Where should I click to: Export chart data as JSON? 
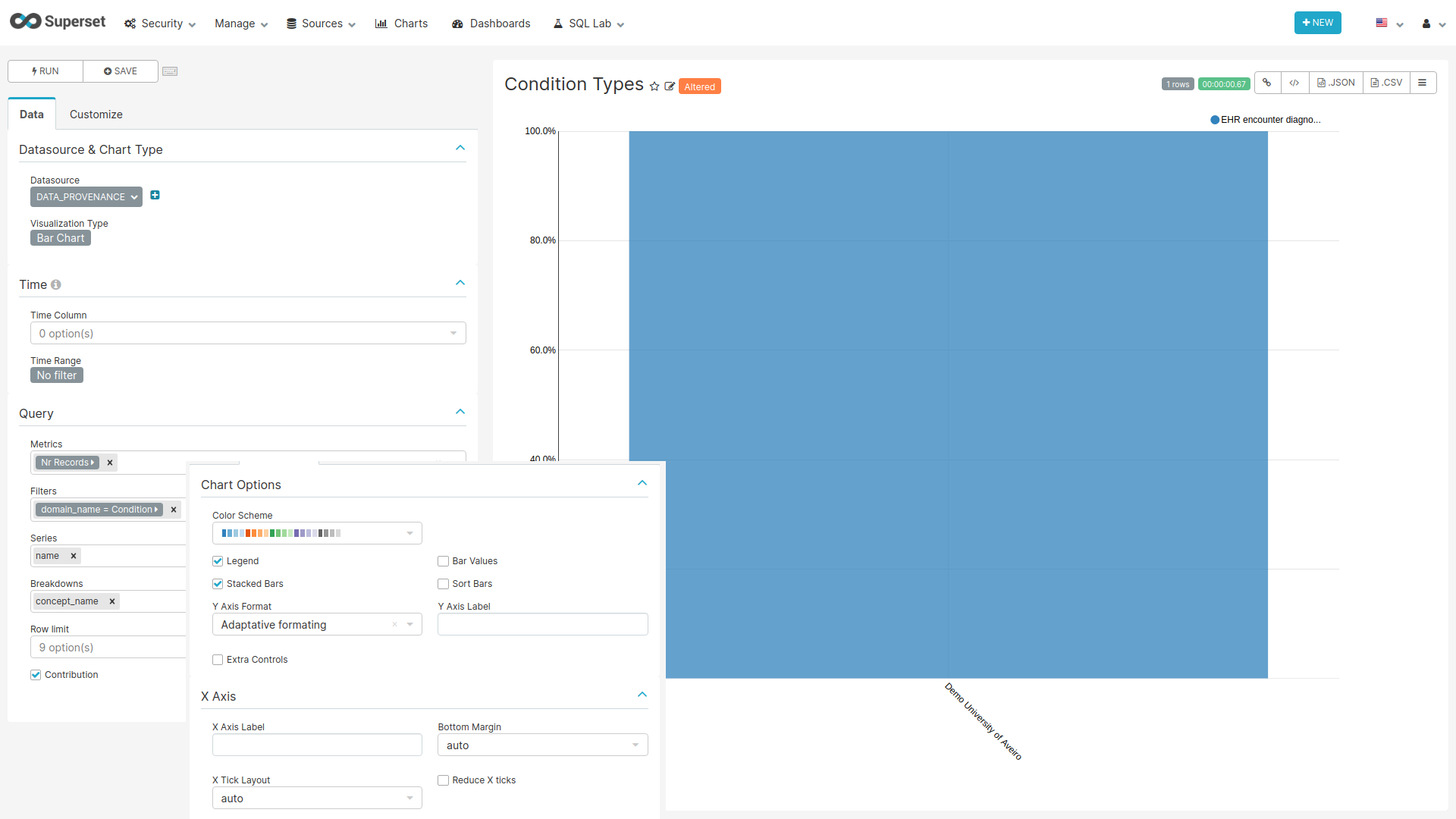point(1336,83)
